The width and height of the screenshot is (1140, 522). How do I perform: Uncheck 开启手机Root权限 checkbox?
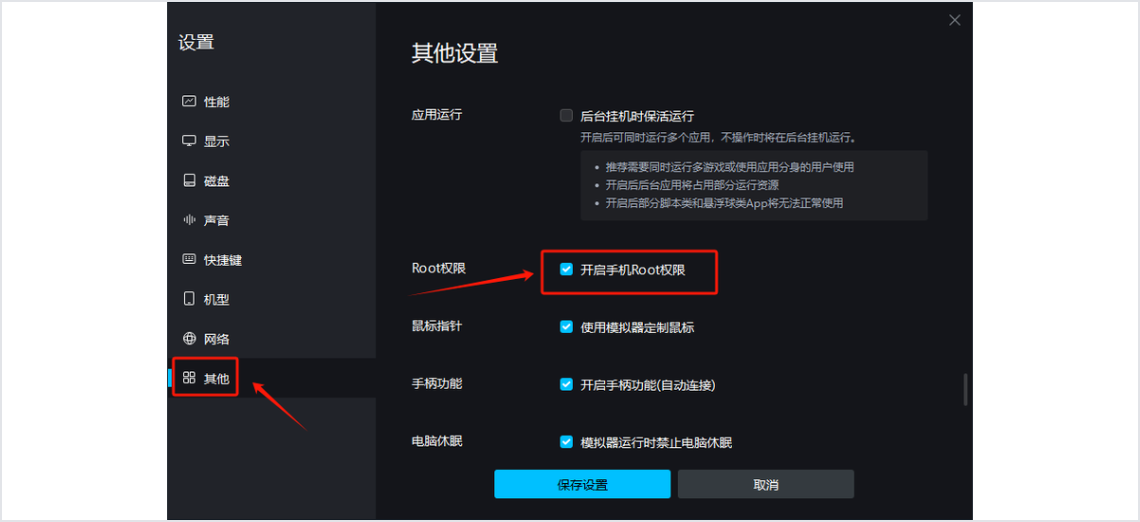[566, 270]
